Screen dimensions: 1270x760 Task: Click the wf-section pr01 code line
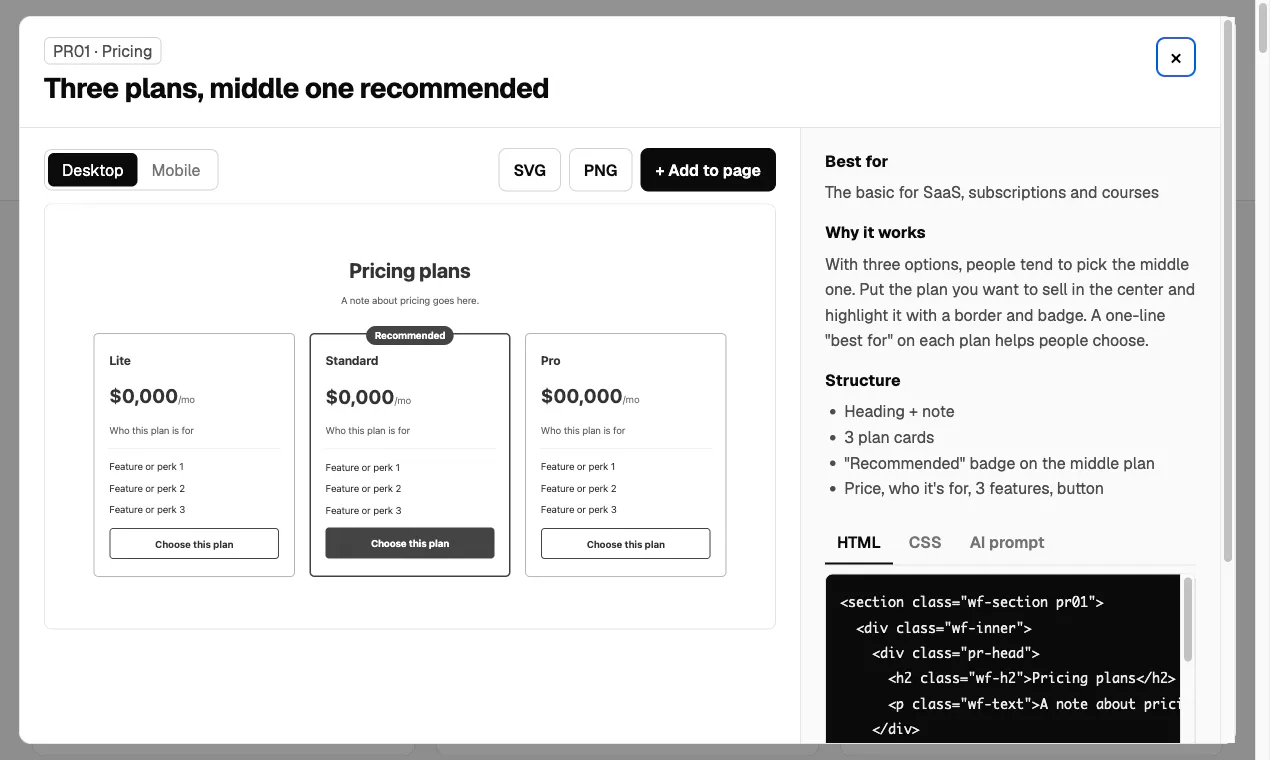tap(971, 602)
